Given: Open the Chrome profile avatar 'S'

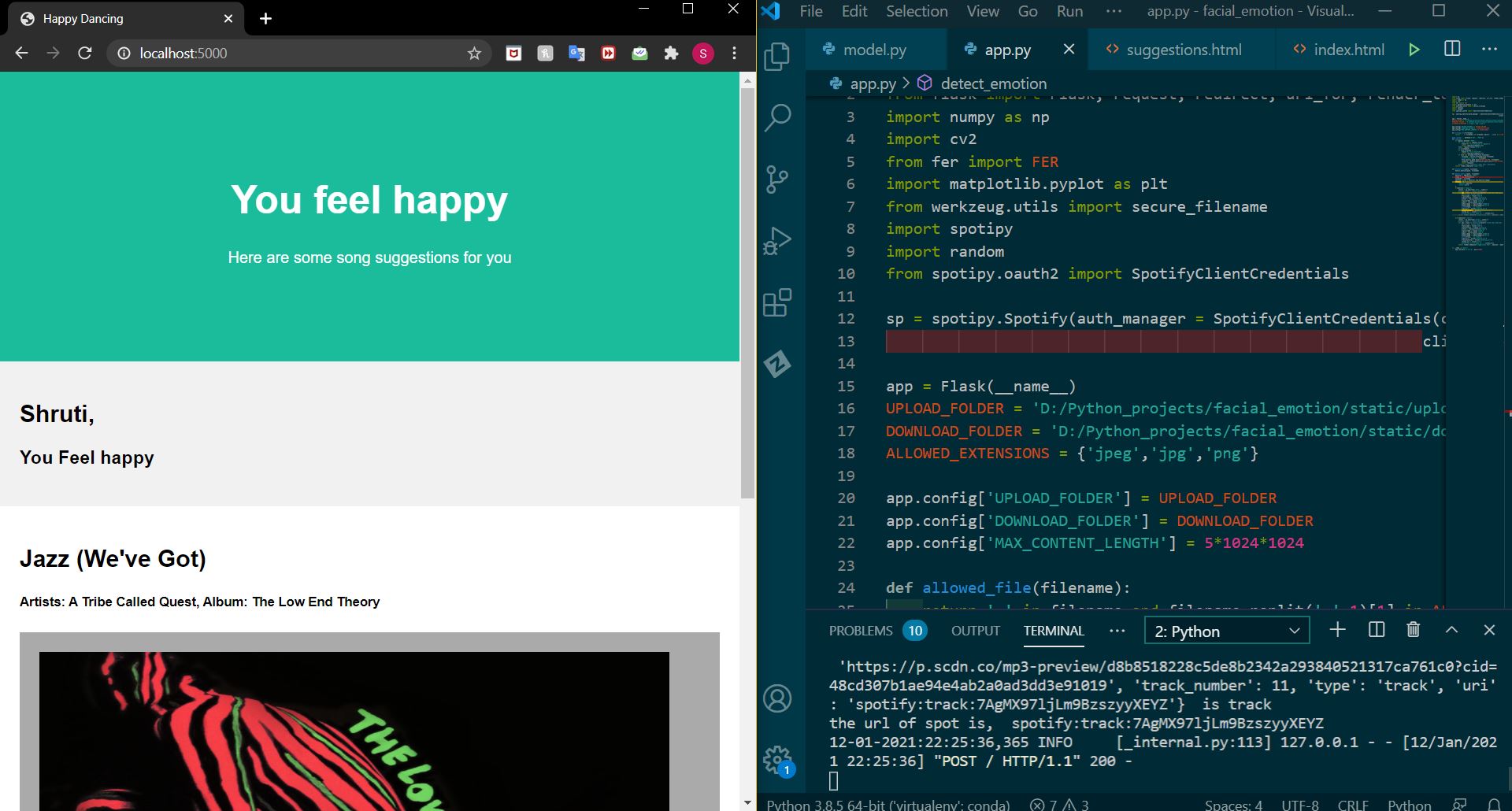Looking at the screenshot, I should [x=703, y=53].
